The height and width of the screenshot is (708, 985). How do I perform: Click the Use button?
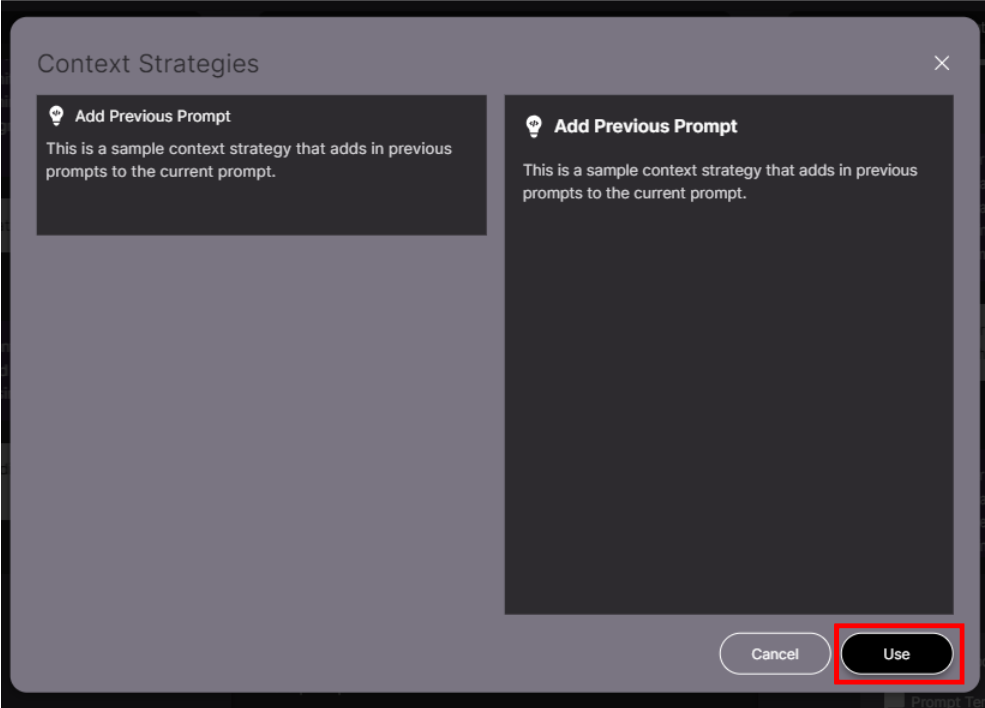click(896, 654)
